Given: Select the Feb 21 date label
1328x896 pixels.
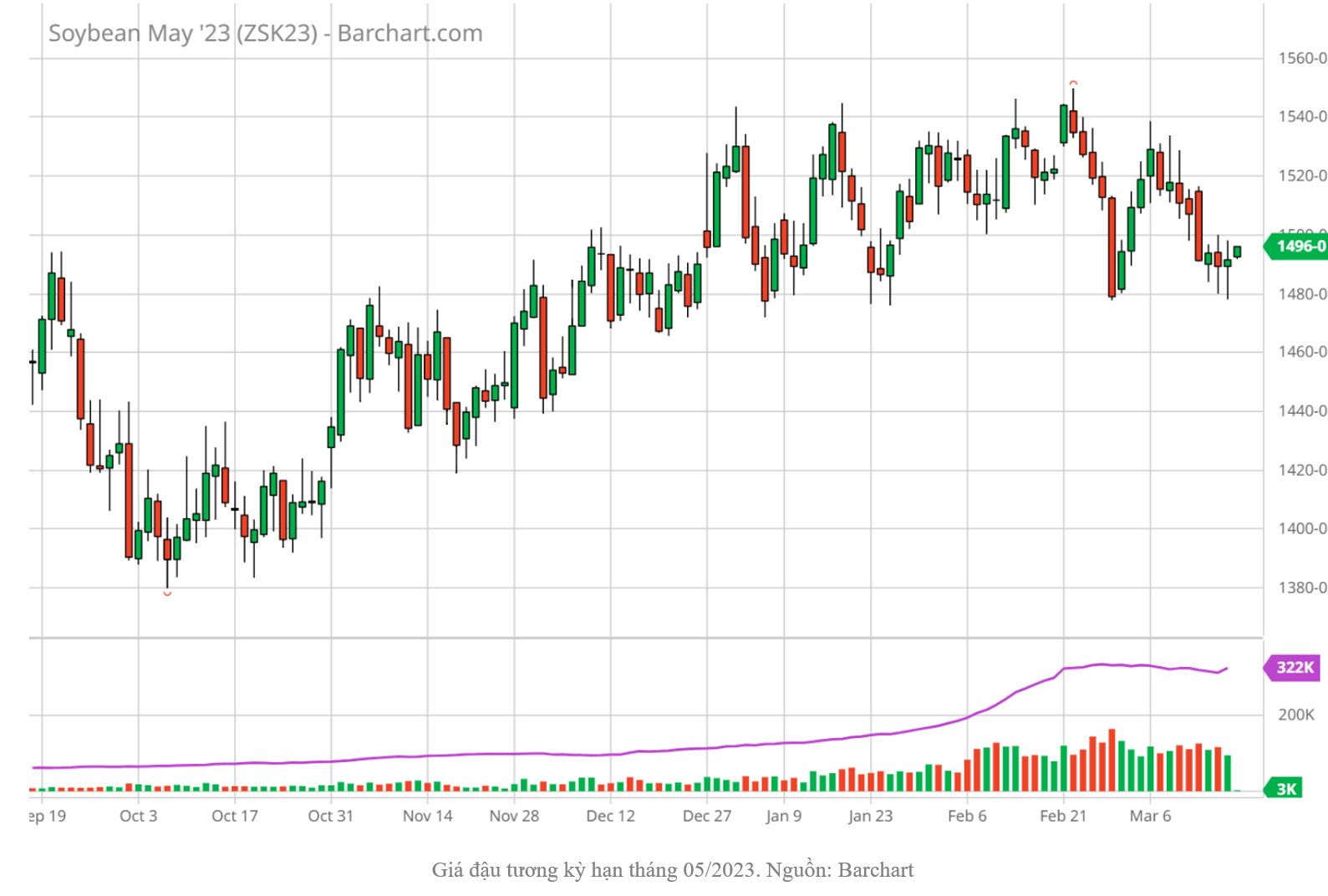Looking at the screenshot, I should click(x=1063, y=816).
